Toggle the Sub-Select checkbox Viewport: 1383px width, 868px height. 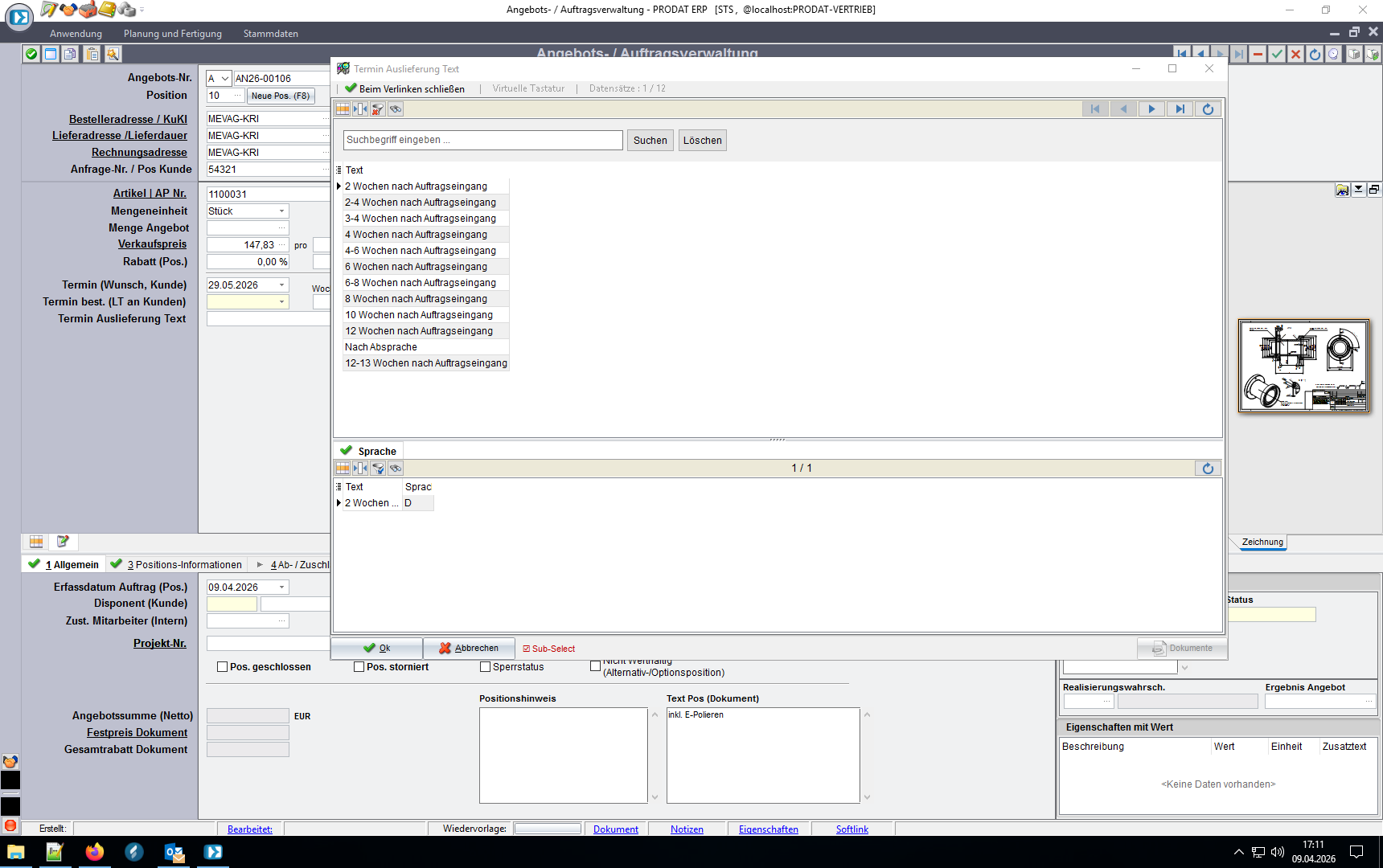pos(527,649)
